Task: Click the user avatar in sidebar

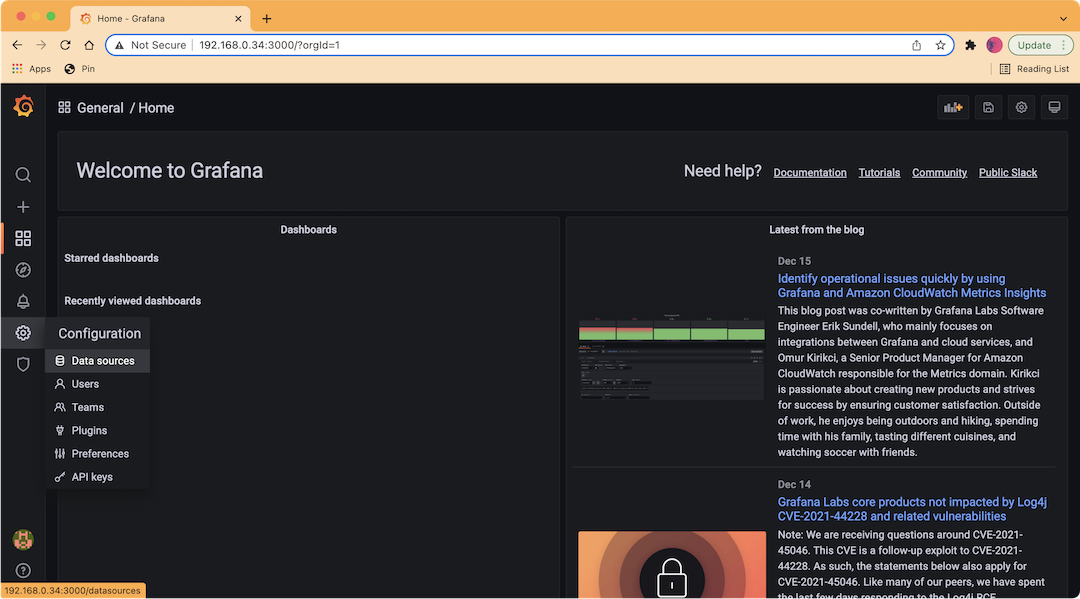Action: [23, 540]
